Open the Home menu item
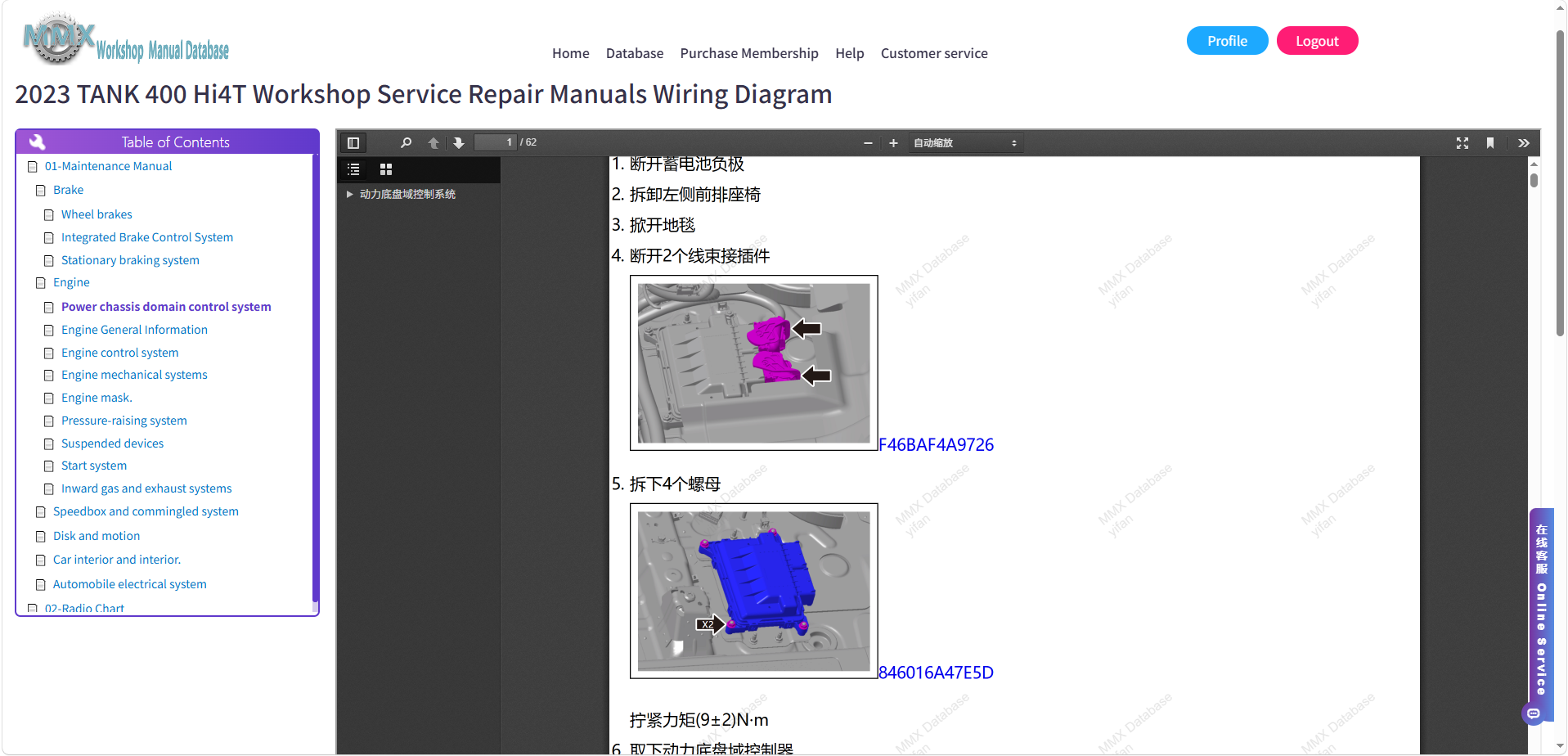 click(571, 53)
